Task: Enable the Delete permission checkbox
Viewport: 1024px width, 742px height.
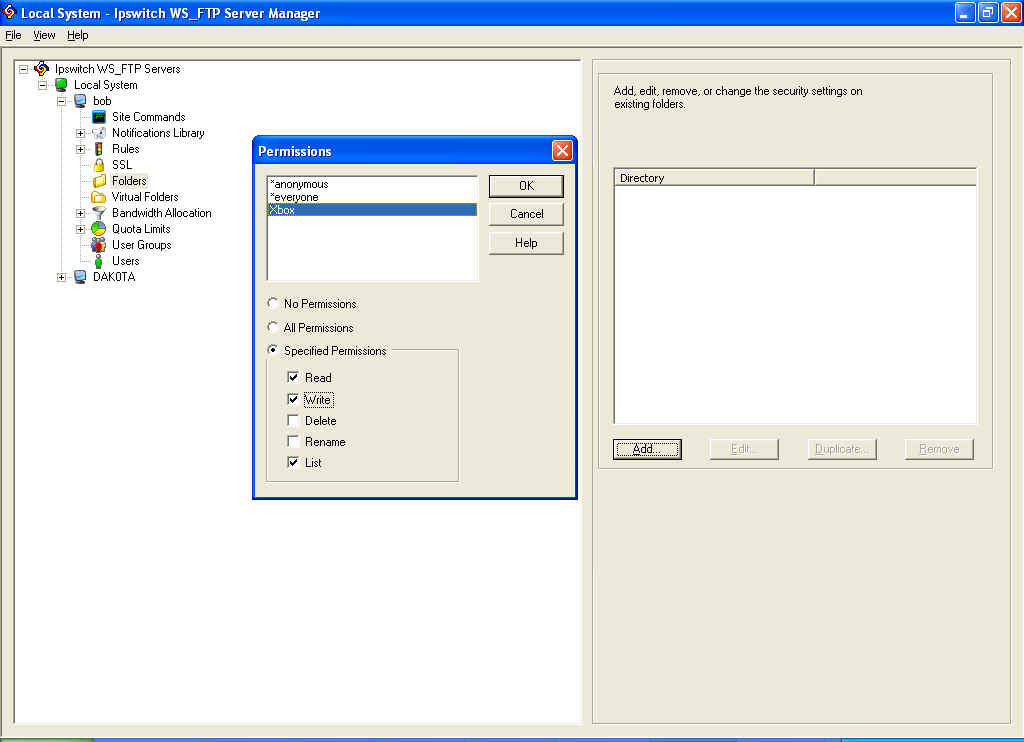Action: pos(293,421)
